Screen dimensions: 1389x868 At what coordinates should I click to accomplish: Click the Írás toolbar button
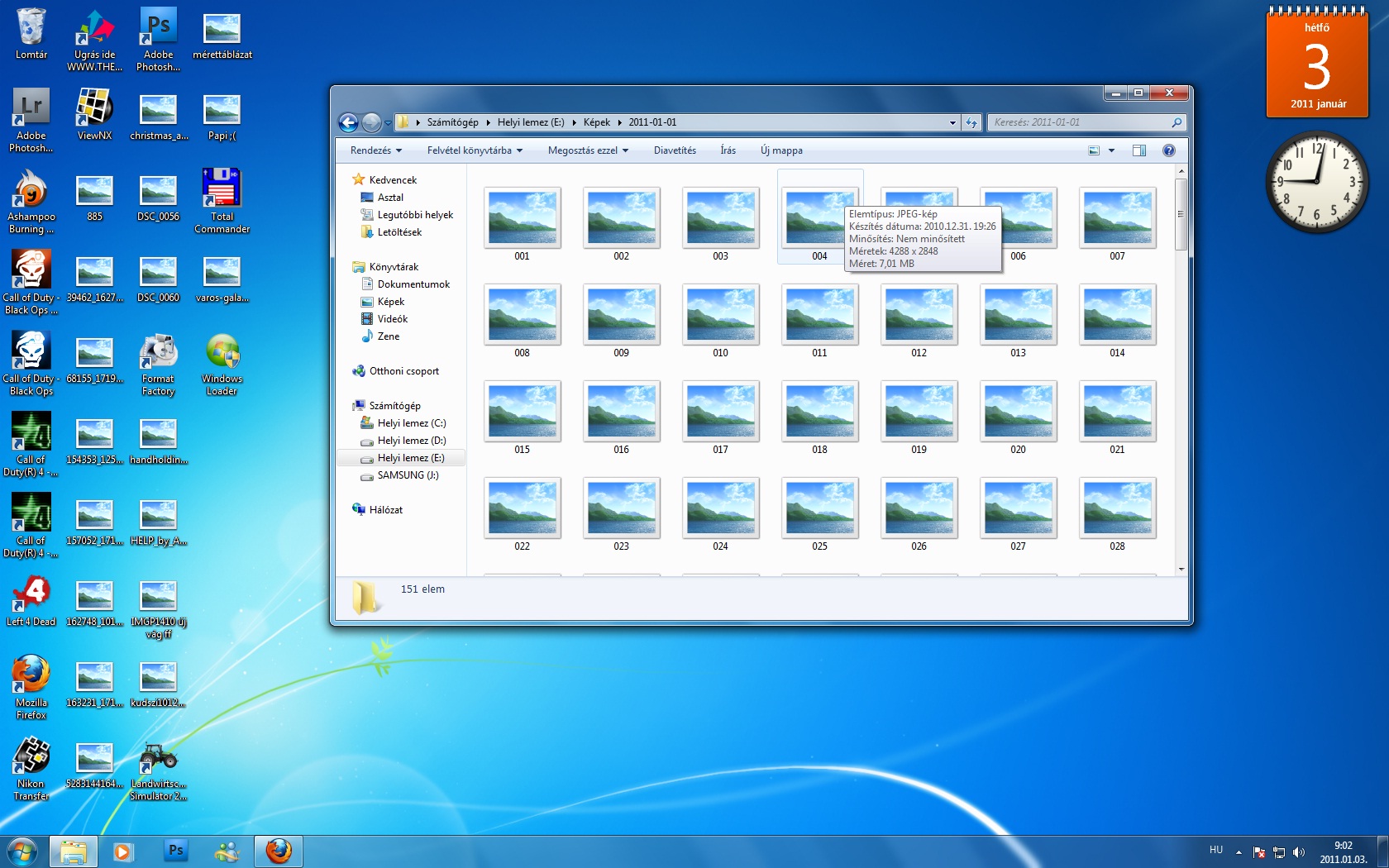click(728, 150)
